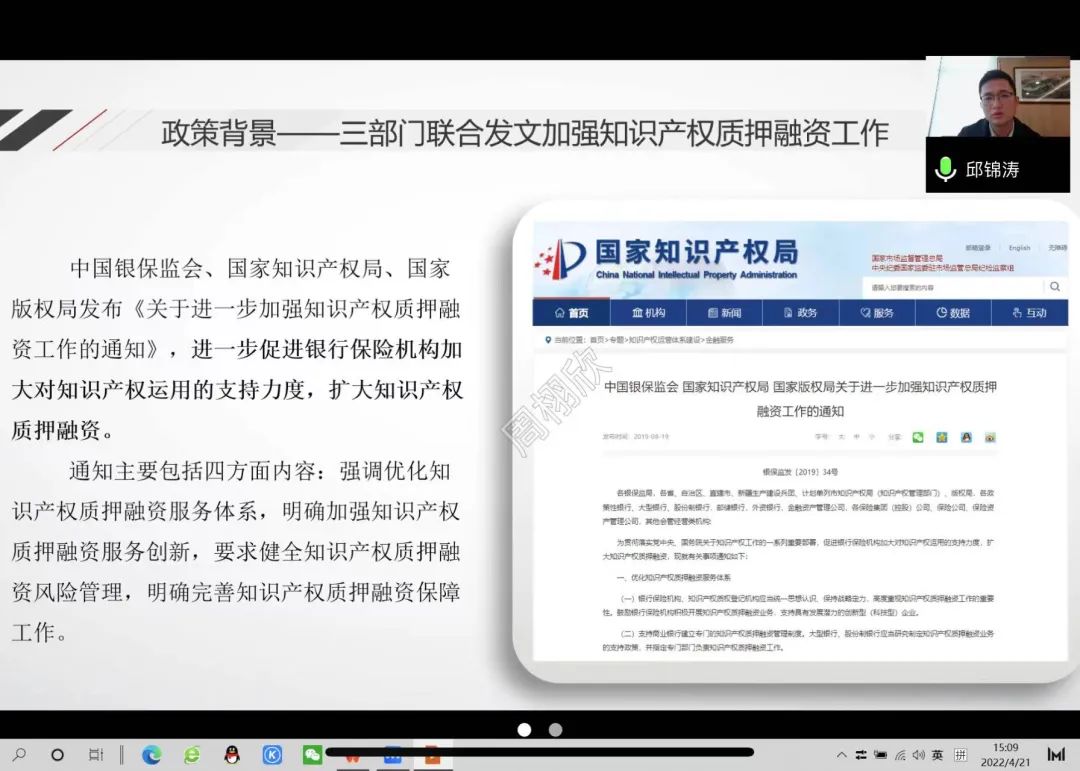Toggle microphone icon beside 邱锦涛
The width and height of the screenshot is (1080, 771).
(x=945, y=170)
